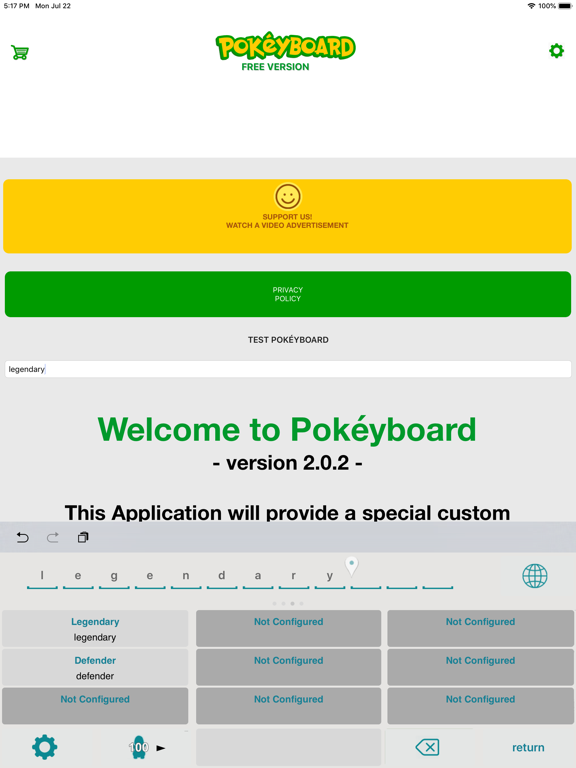Viewport: 576px width, 768px height.
Task: Focus the test field containing legendary
Action: point(288,369)
